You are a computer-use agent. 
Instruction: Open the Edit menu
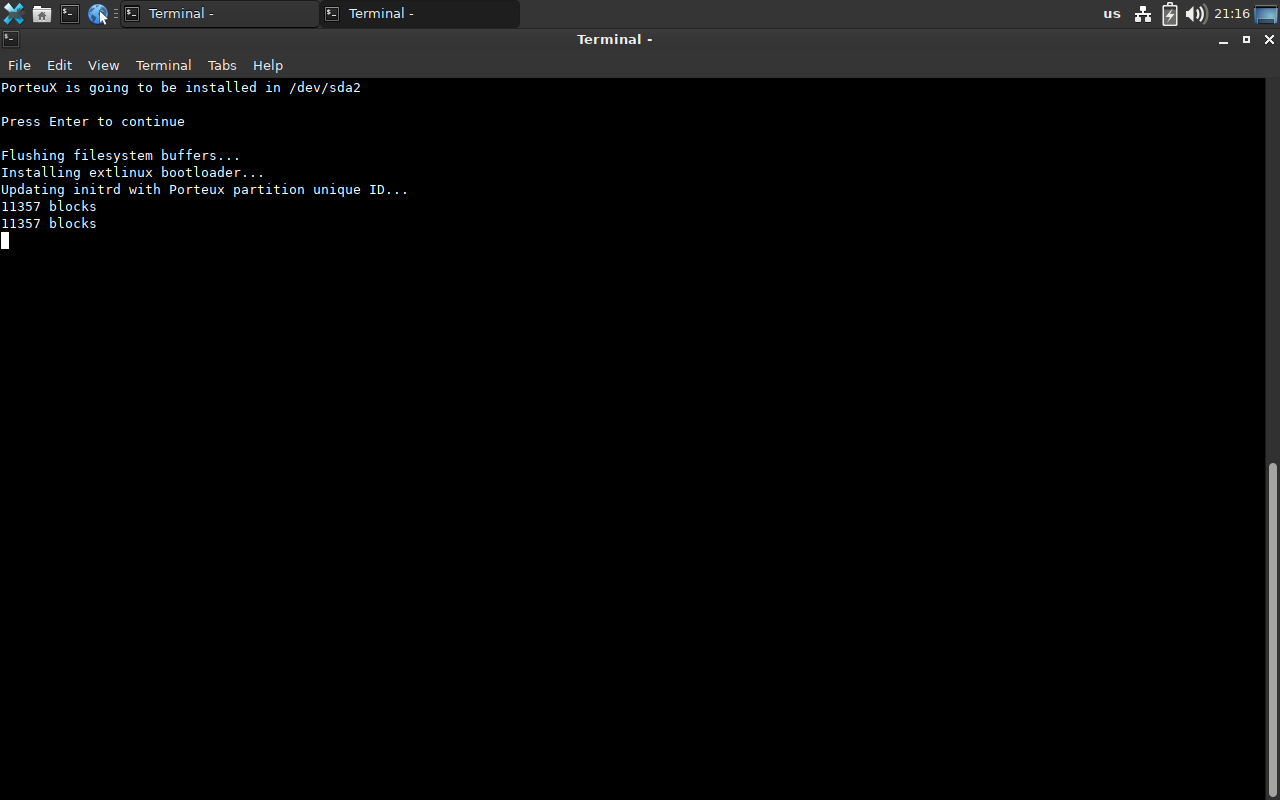[59, 65]
